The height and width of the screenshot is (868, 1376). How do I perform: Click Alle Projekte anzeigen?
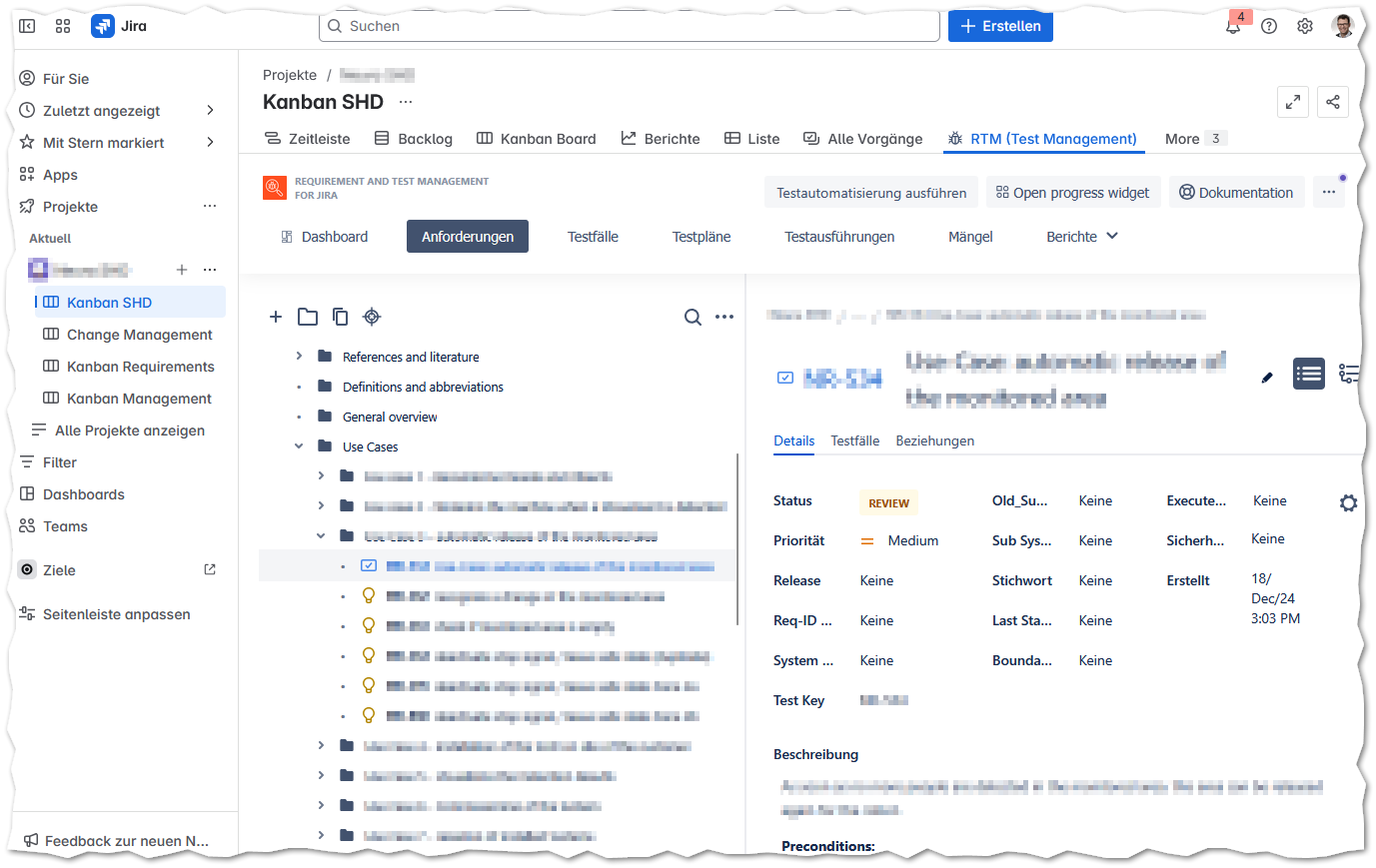(x=118, y=431)
